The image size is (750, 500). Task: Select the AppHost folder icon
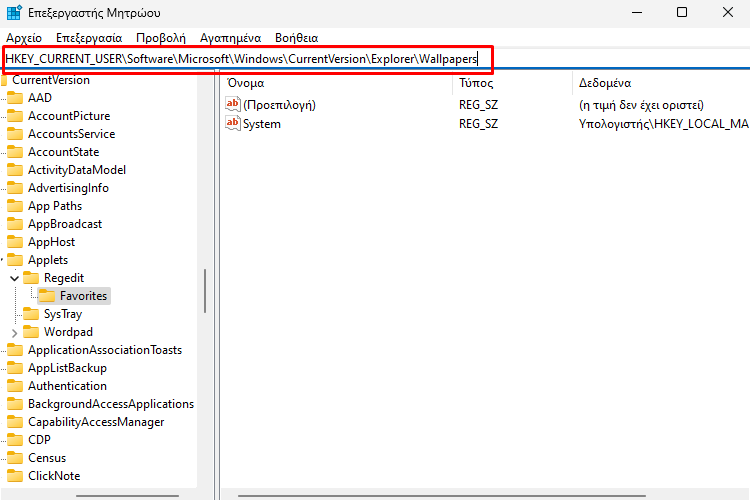tap(15, 242)
